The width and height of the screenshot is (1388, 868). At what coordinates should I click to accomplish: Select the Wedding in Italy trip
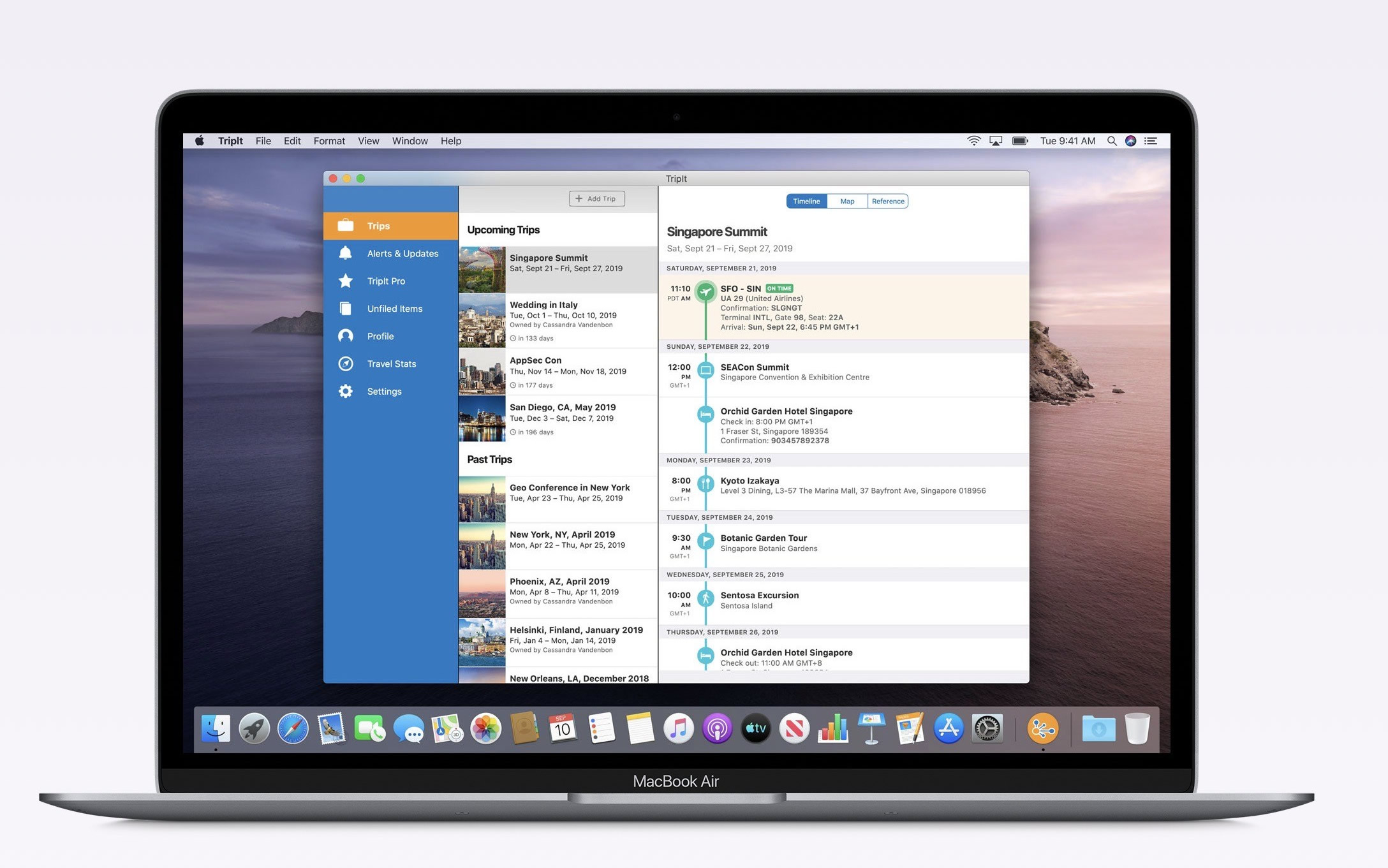pos(558,321)
